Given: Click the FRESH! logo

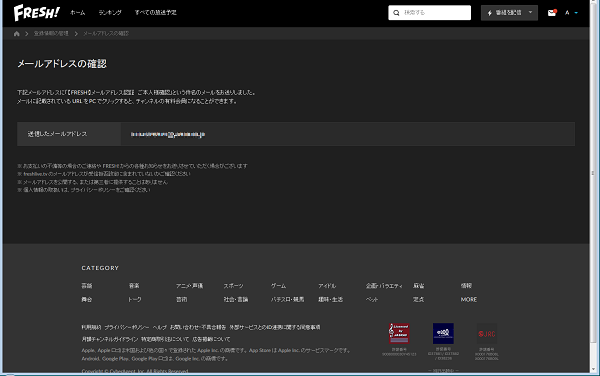Looking at the screenshot, I should [36, 13].
